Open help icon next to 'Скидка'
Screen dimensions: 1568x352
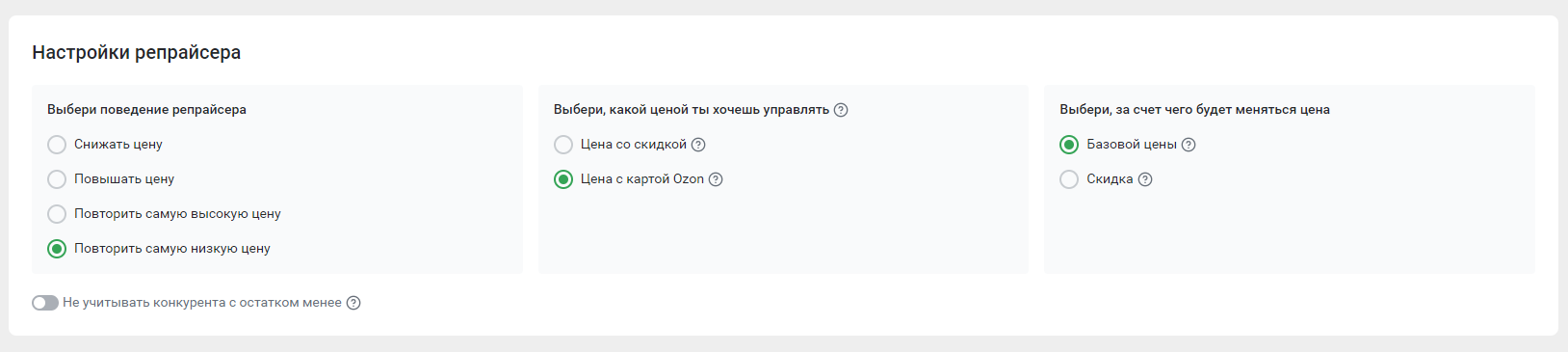point(1145,179)
